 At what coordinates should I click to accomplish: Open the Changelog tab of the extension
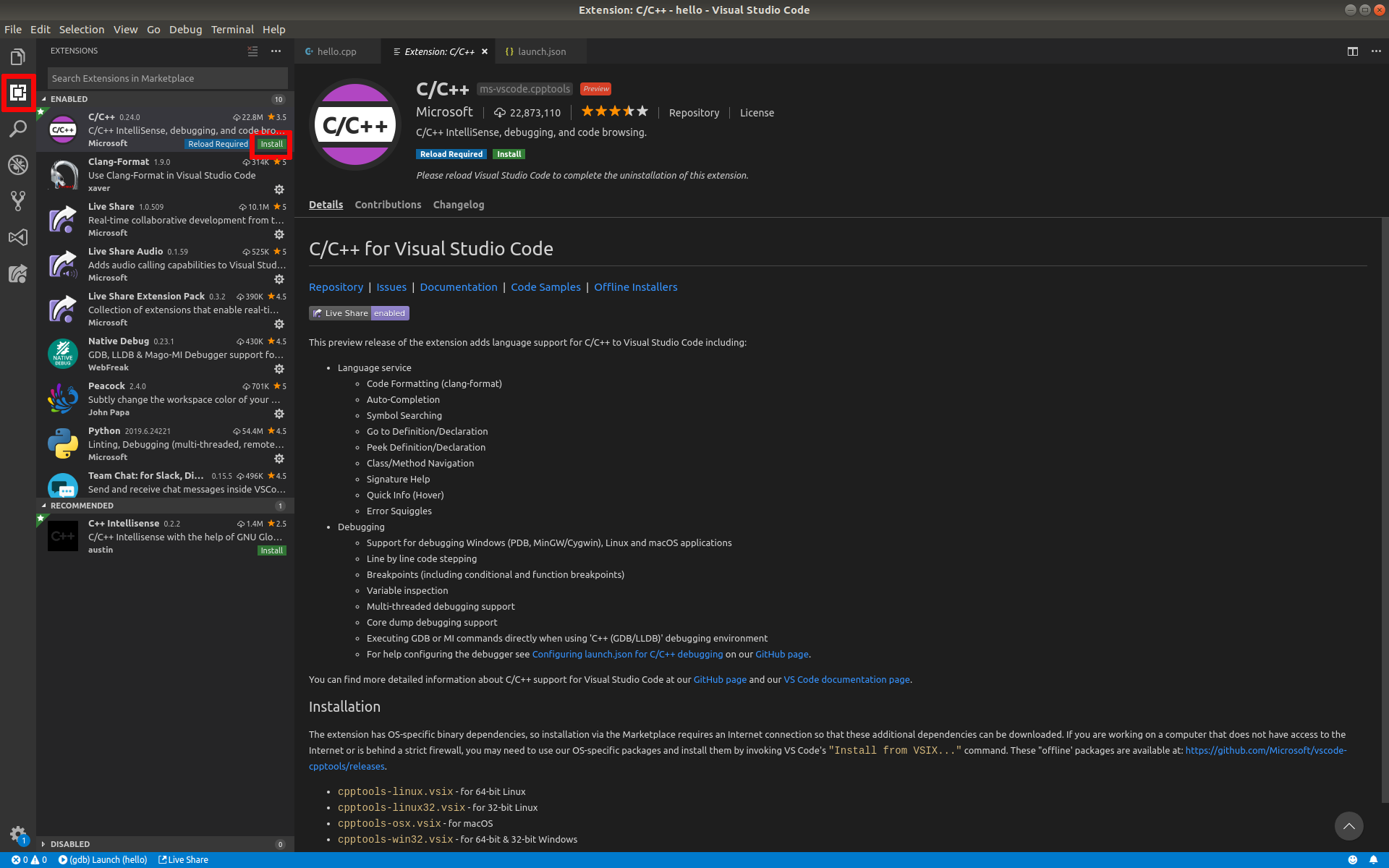click(459, 205)
